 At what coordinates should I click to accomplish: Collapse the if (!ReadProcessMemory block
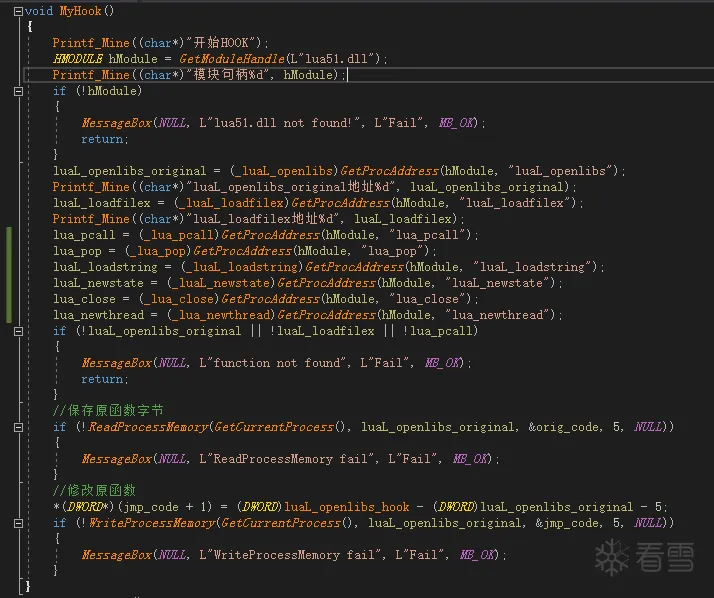pyautogui.click(x=18, y=428)
